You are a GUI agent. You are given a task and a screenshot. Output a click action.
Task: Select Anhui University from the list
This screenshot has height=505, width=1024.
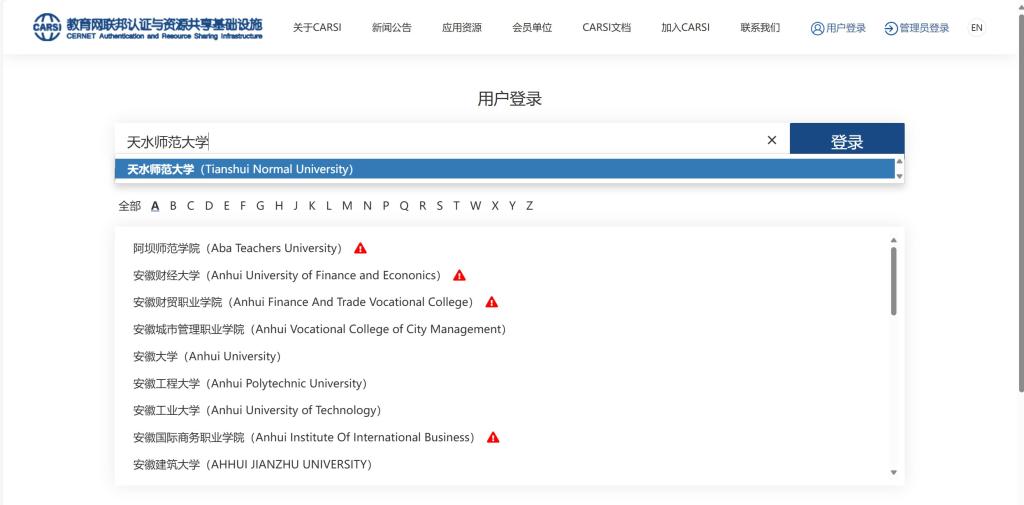[207, 356]
